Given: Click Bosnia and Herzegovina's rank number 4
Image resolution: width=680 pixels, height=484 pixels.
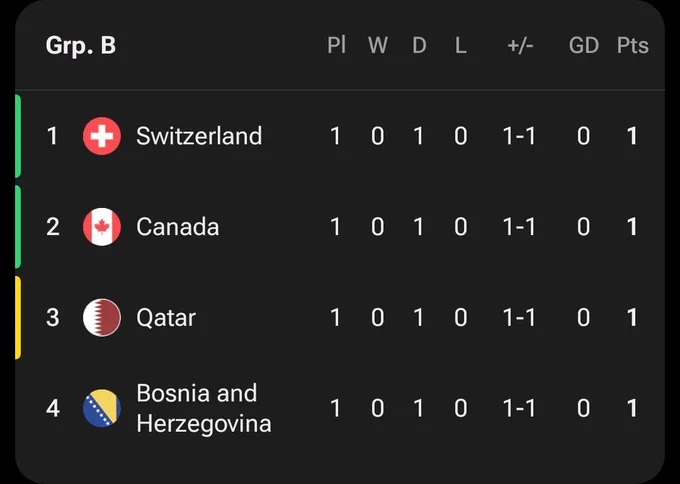Looking at the screenshot, I should (x=52, y=408).
